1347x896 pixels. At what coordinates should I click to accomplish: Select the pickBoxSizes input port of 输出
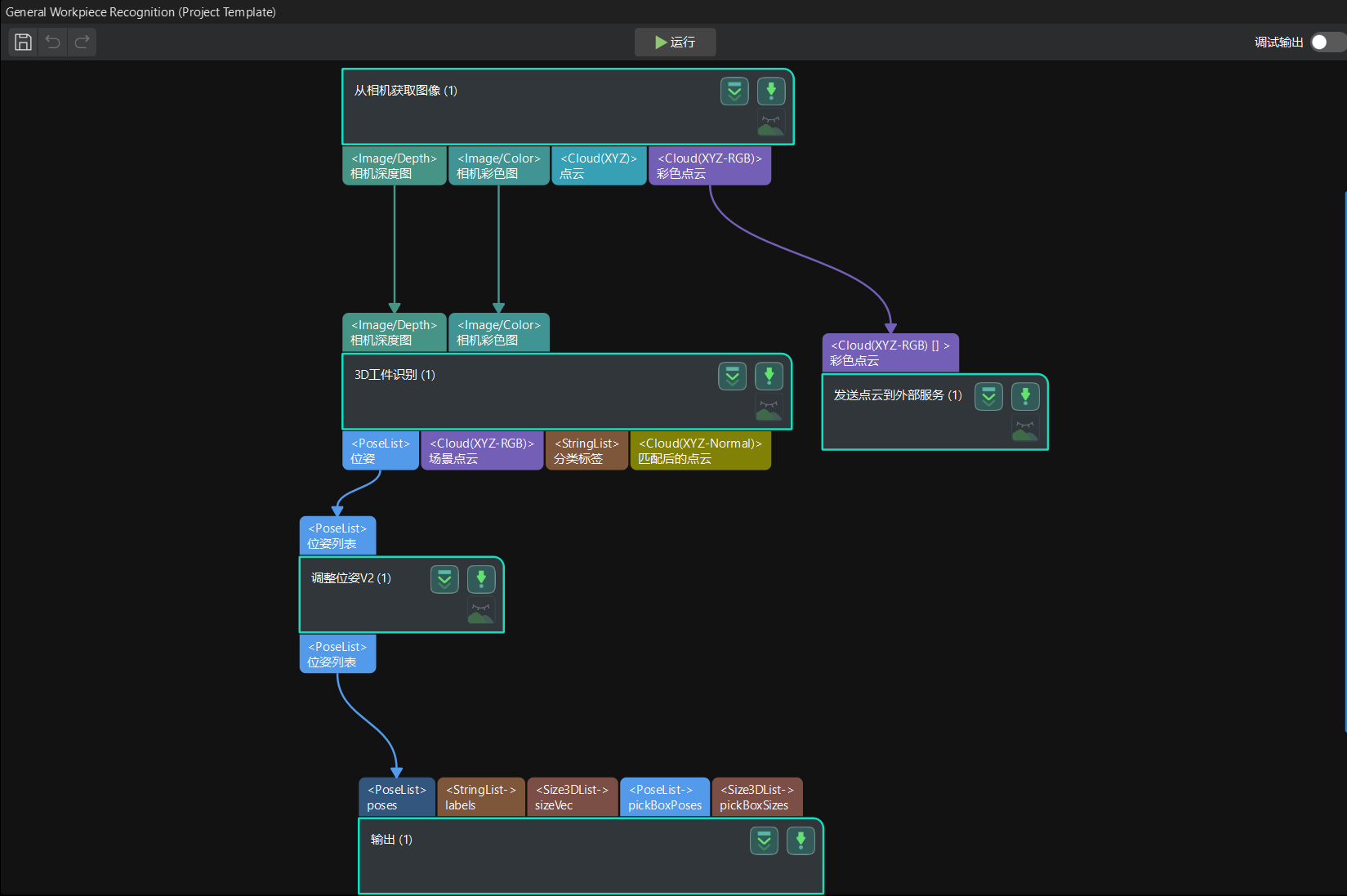click(x=757, y=797)
